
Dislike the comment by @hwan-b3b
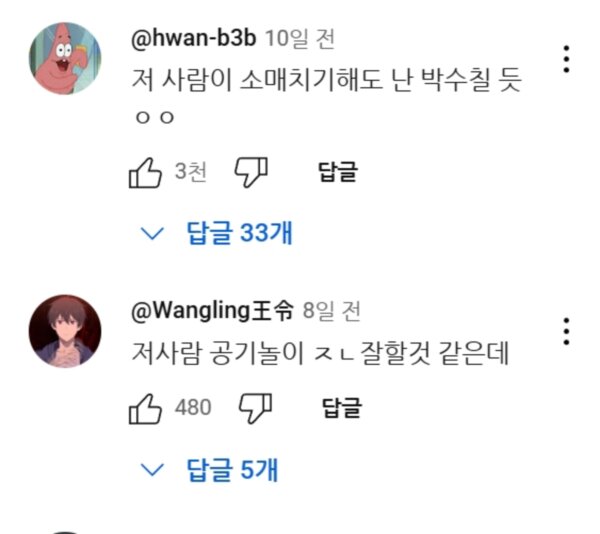(x=251, y=172)
